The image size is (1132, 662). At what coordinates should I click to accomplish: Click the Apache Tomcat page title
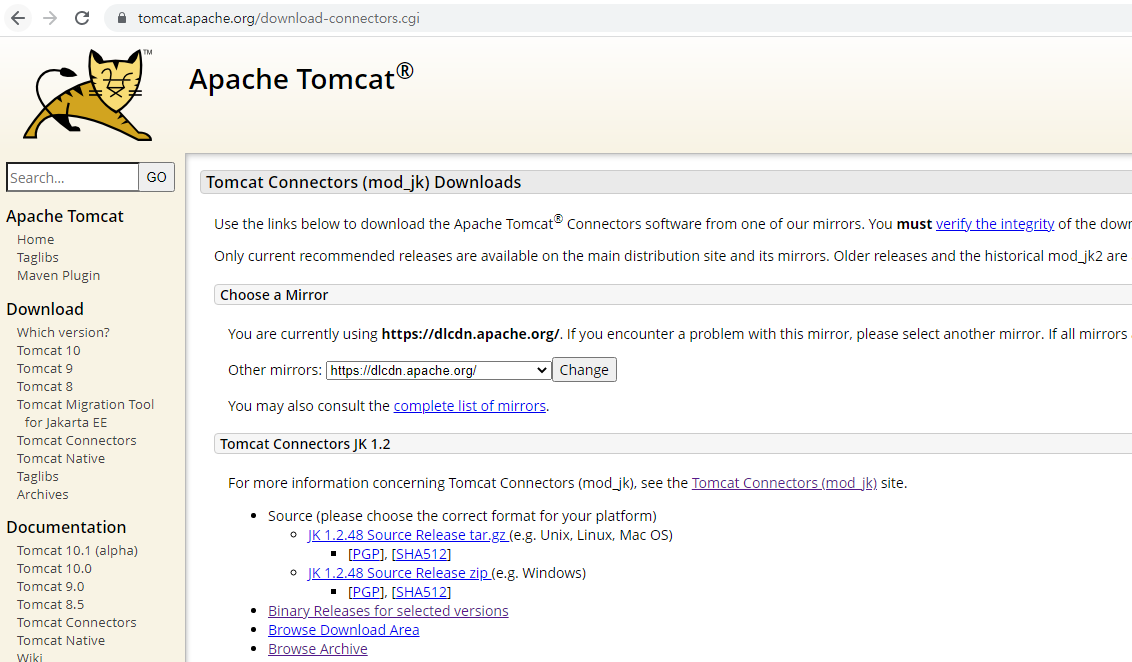coord(301,78)
